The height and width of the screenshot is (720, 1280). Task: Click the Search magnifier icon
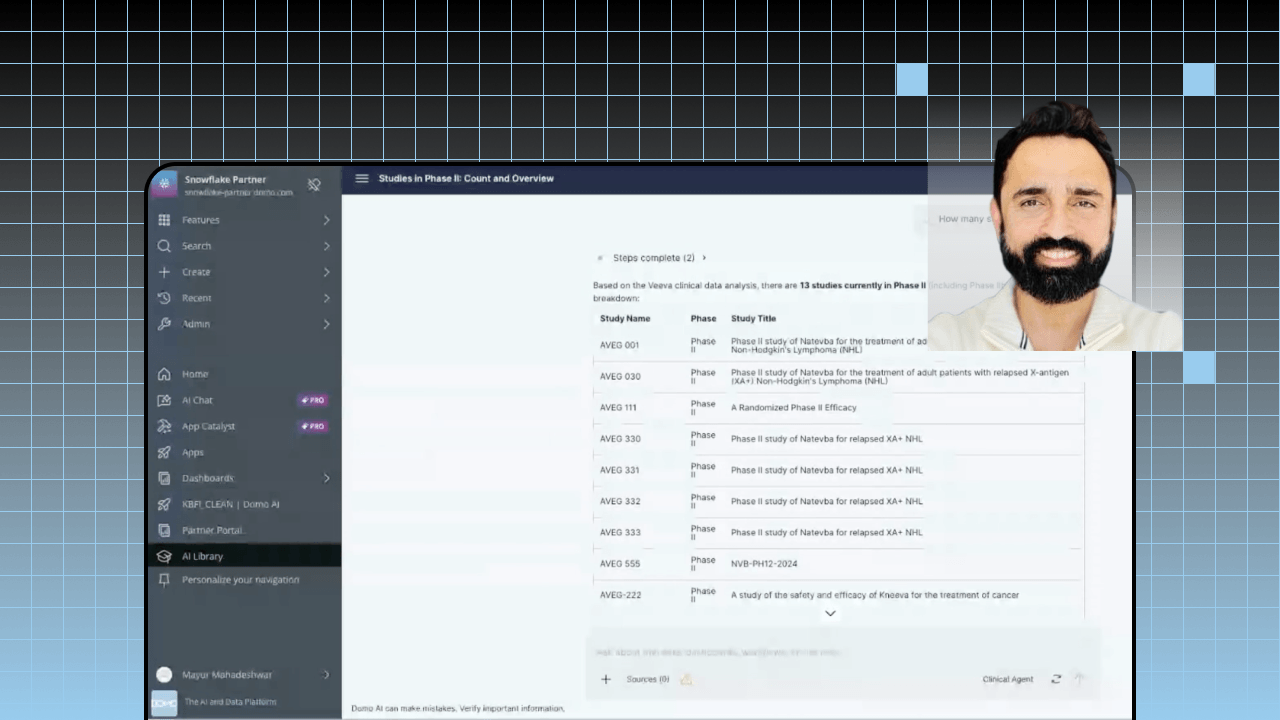point(164,246)
